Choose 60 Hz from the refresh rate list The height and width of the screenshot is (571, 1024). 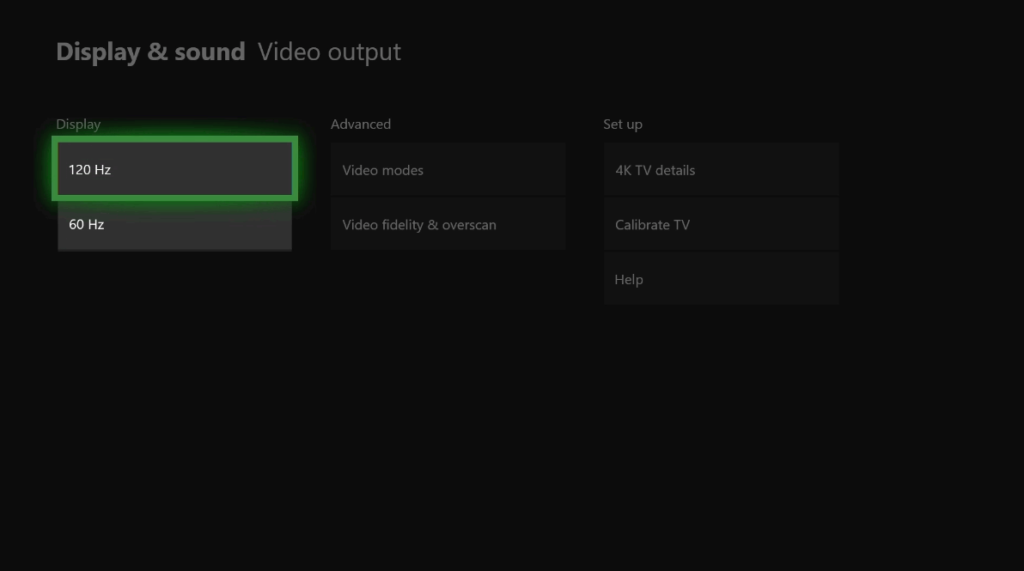pyautogui.click(x=174, y=225)
